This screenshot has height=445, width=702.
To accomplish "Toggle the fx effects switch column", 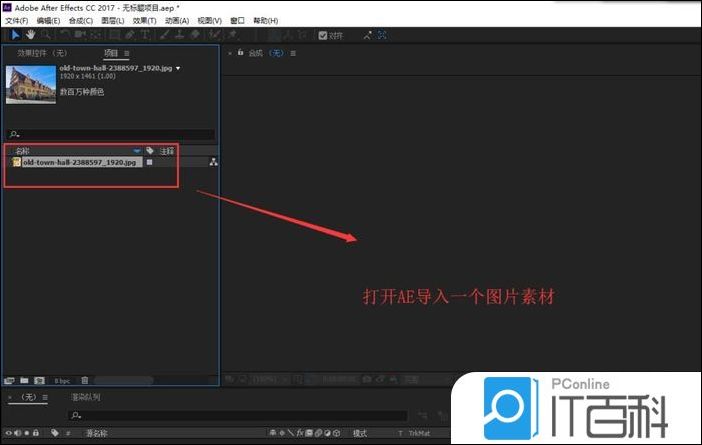I will [x=300, y=433].
